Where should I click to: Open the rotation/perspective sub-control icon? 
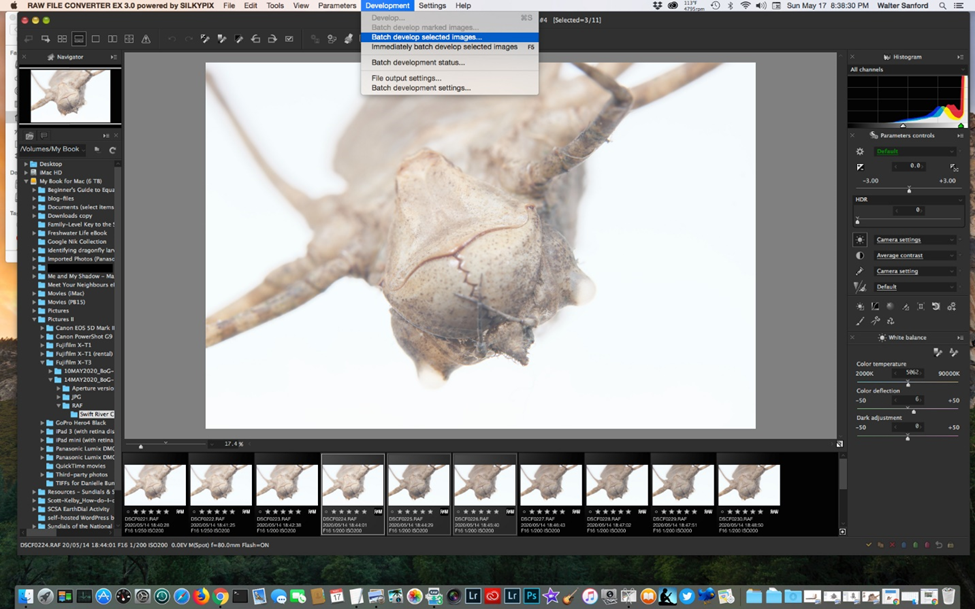[936, 306]
